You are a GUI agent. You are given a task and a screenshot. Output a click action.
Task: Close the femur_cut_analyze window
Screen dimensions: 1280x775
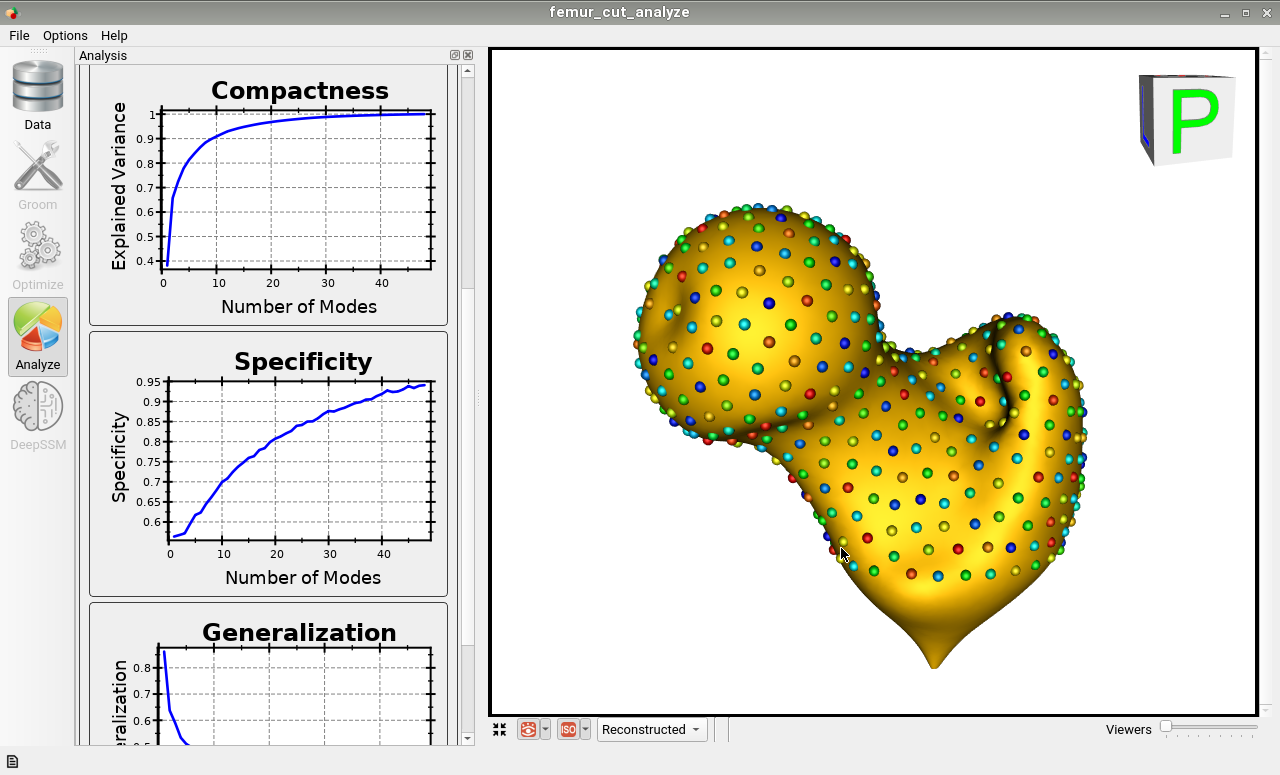[x=1266, y=13]
